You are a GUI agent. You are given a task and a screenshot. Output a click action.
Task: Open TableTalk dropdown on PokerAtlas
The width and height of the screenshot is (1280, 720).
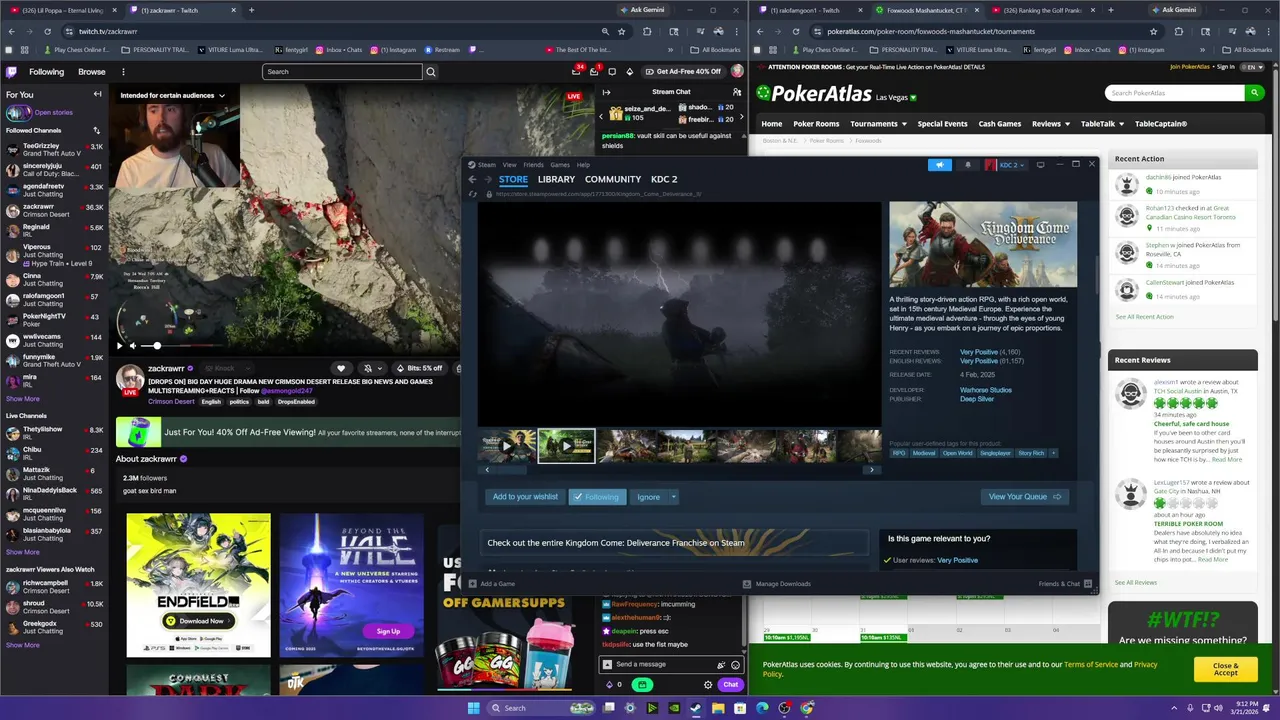point(1102,124)
